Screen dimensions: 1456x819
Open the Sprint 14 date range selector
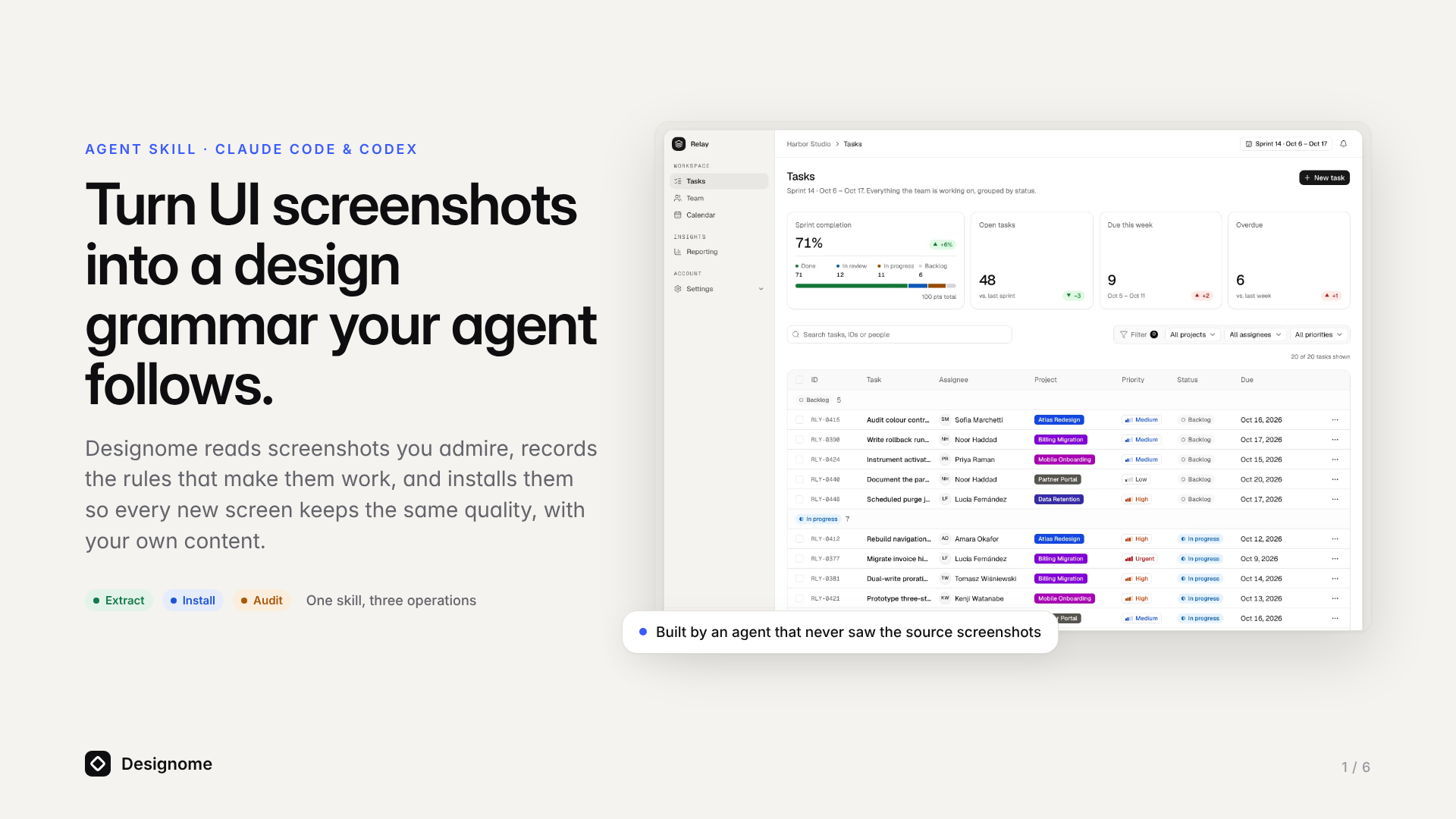[1286, 144]
